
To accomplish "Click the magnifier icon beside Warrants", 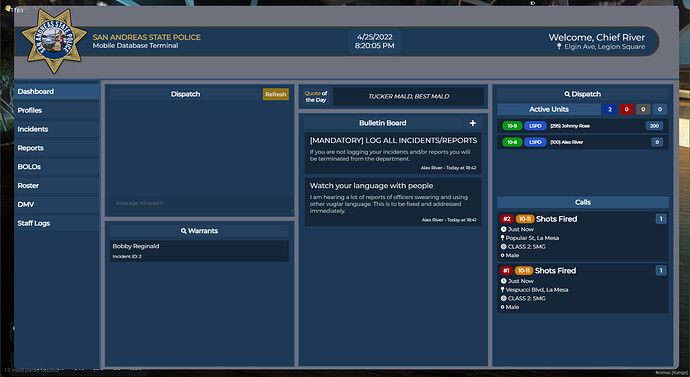I will click(184, 231).
